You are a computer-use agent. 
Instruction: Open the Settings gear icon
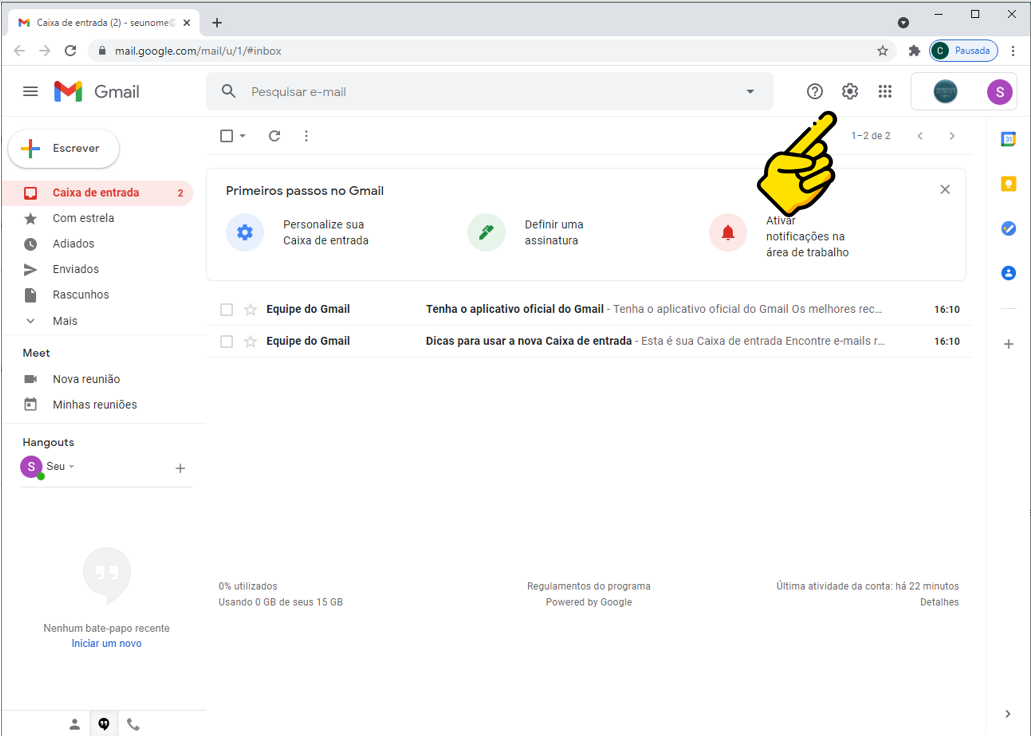coord(850,91)
